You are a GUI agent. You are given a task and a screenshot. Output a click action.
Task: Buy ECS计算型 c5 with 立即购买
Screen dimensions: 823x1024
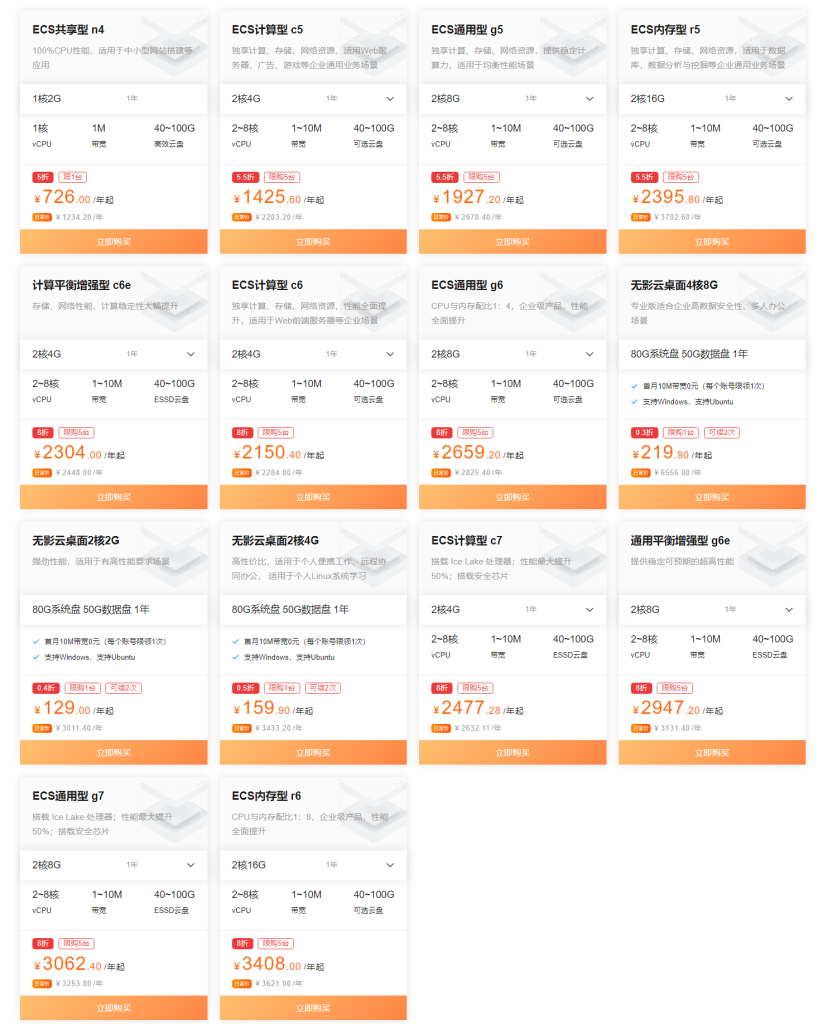pos(313,242)
